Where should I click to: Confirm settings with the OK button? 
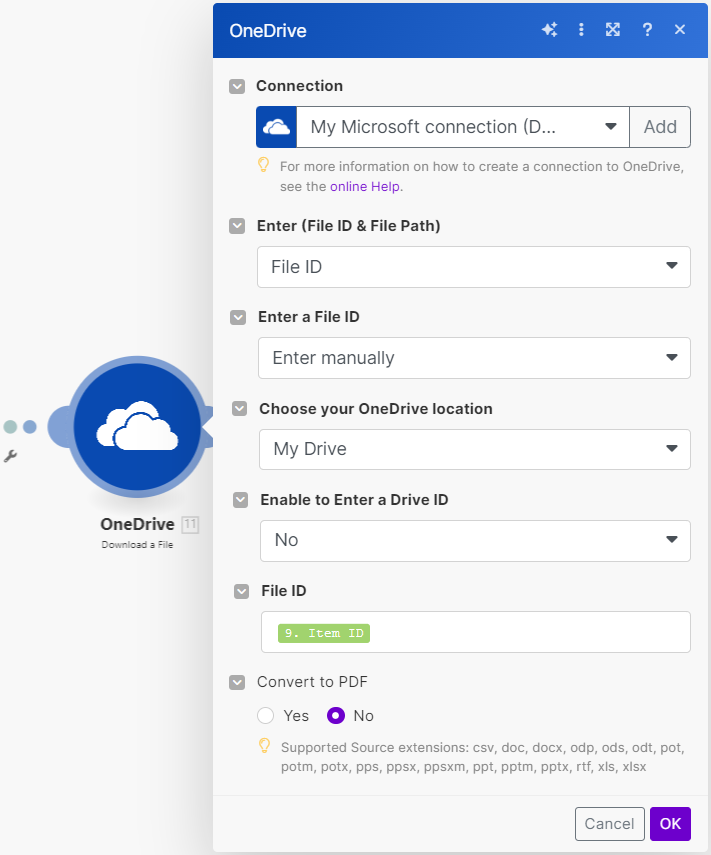tap(670, 823)
